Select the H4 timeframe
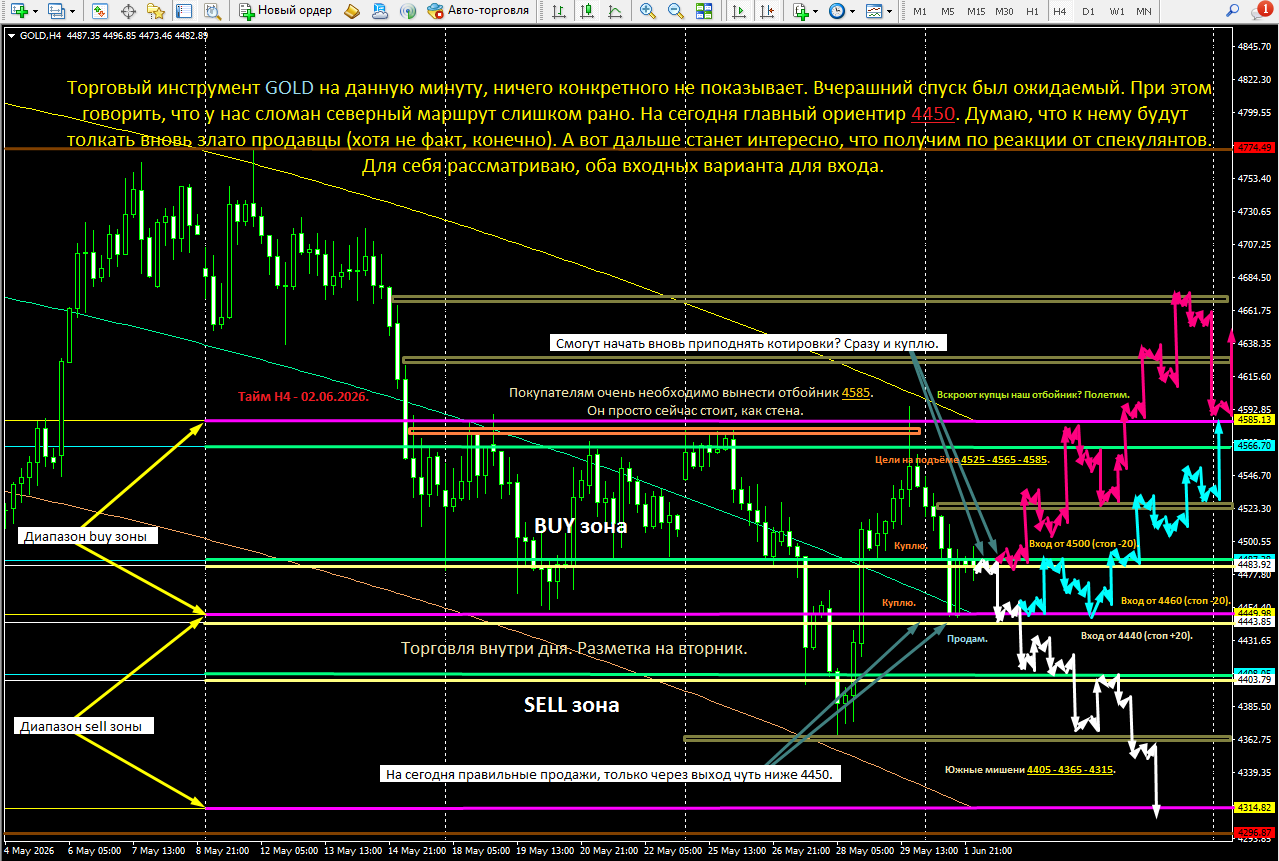The height and width of the screenshot is (861, 1279). [x=1060, y=11]
